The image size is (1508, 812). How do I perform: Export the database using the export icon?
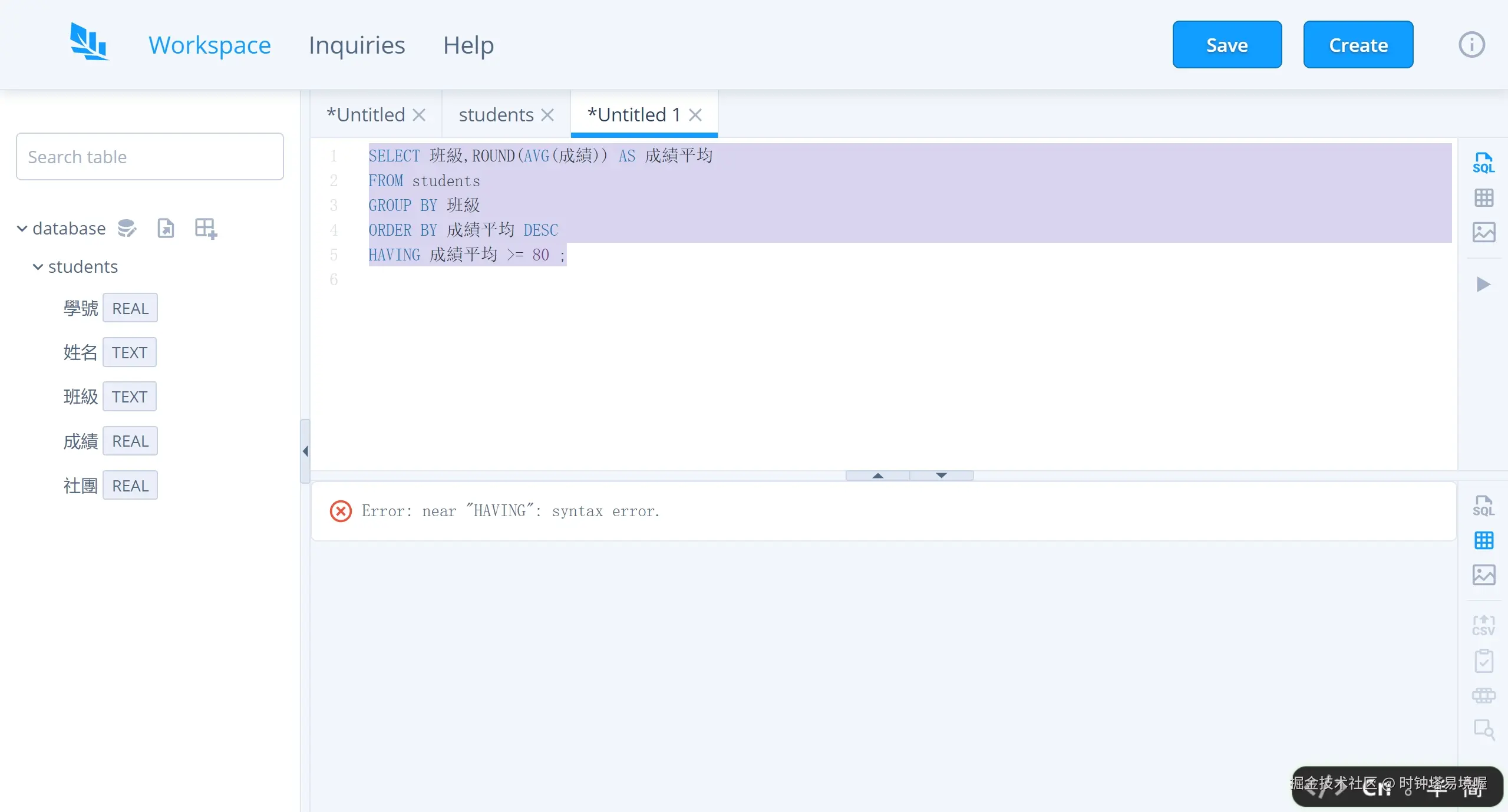click(166, 228)
